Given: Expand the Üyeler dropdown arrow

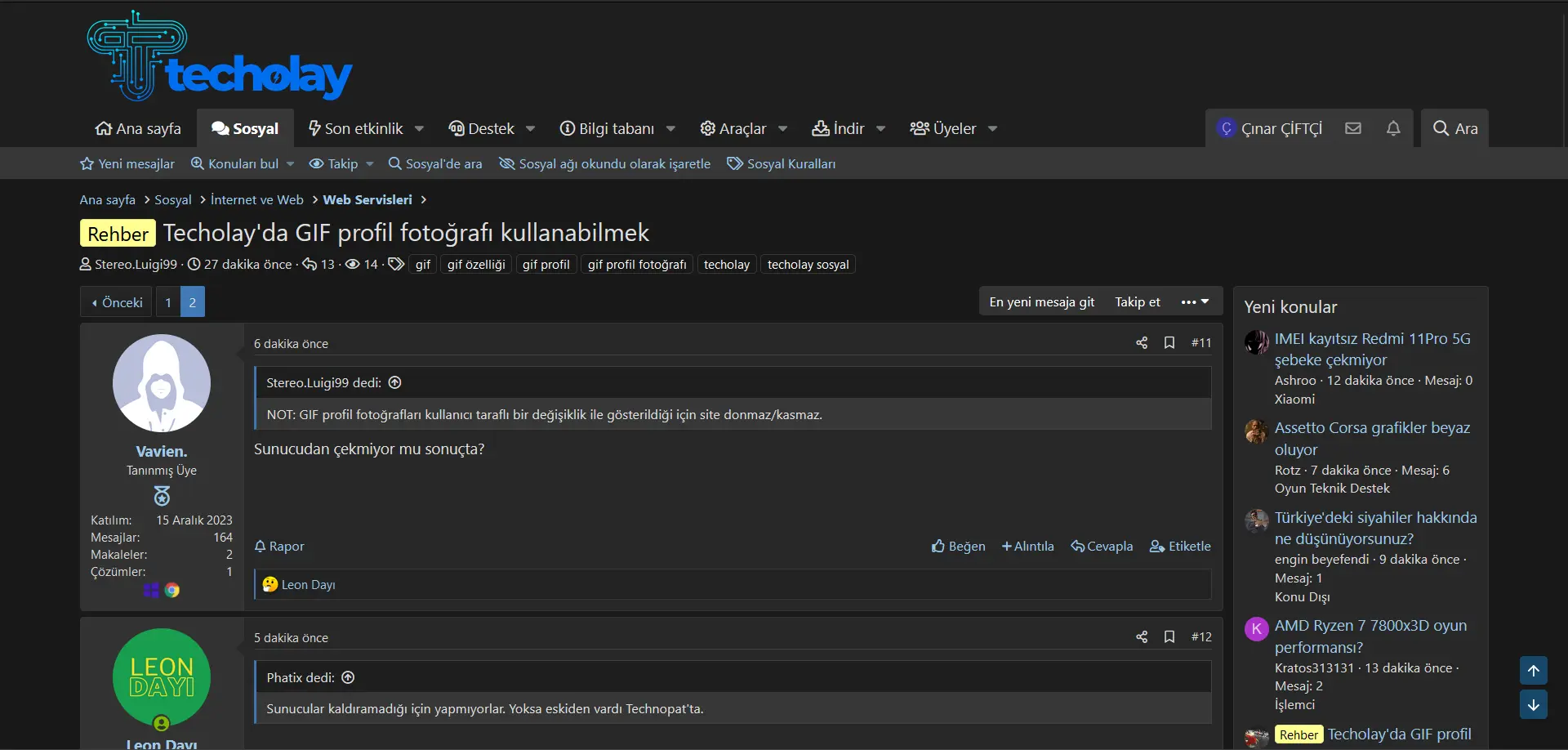Looking at the screenshot, I should 992,129.
